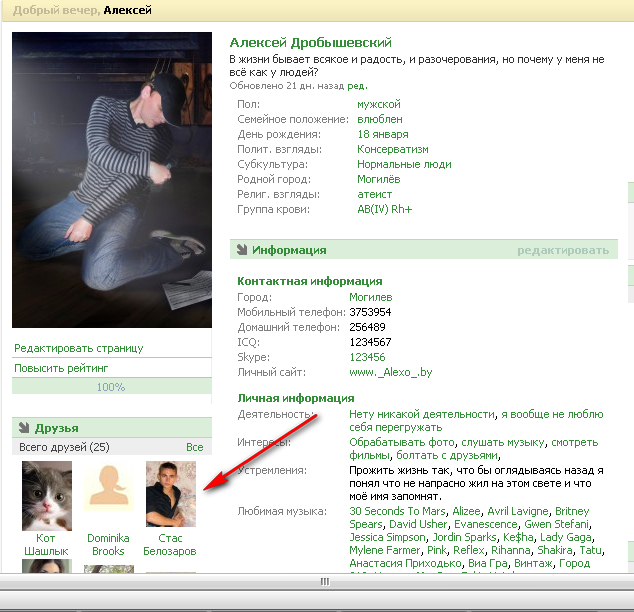Click relationship status влюблен

[380, 119]
